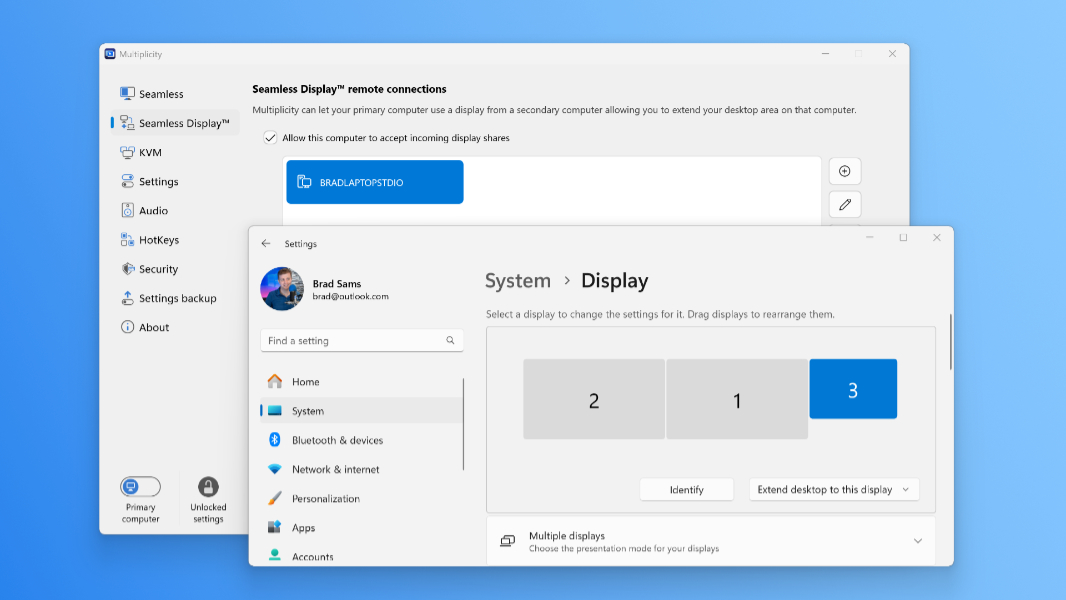Uncheck incoming display shares permission
Viewport: 1066px width, 600px height.
click(270, 138)
